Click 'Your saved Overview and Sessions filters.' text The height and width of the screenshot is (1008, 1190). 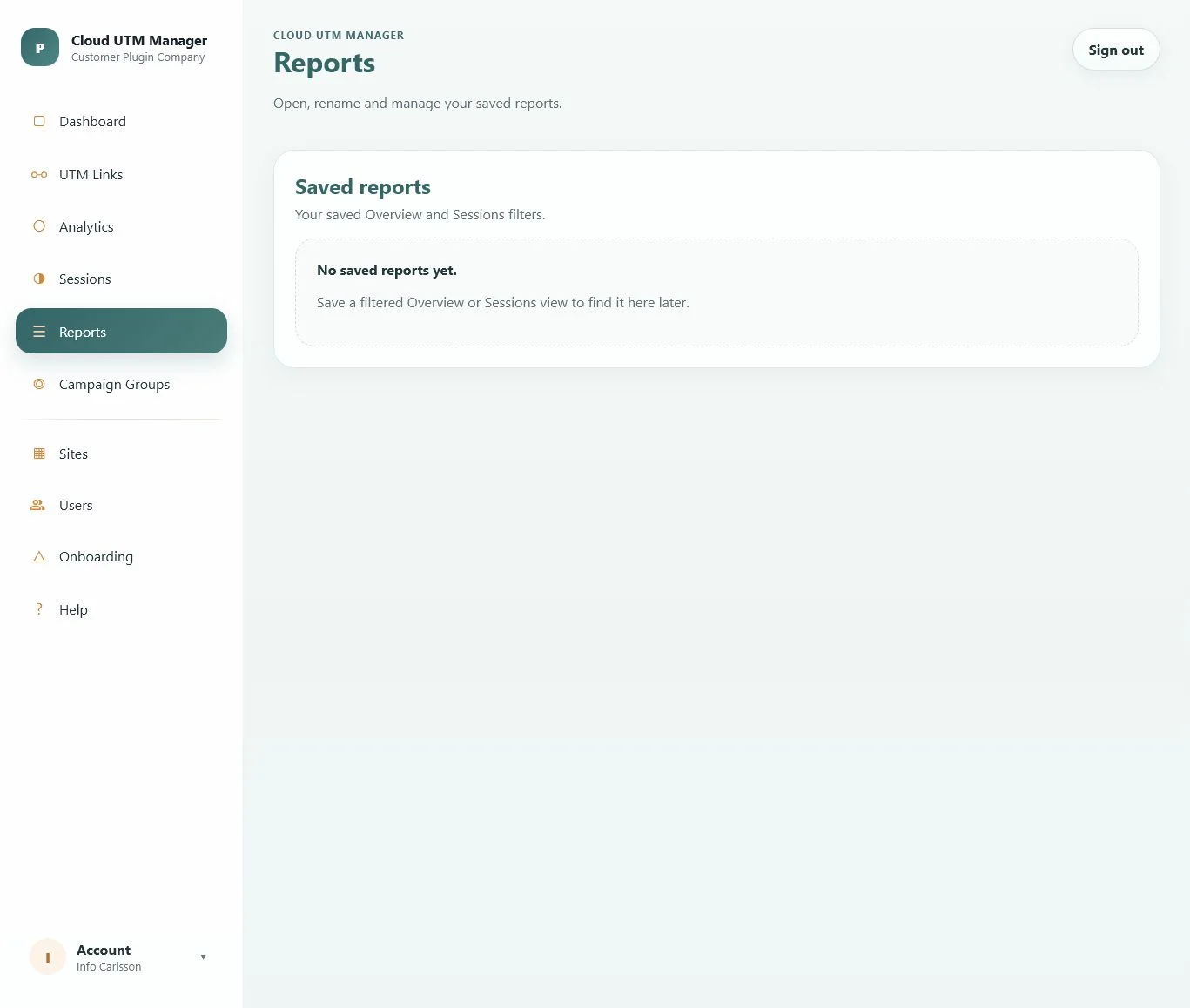pyautogui.click(x=420, y=214)
